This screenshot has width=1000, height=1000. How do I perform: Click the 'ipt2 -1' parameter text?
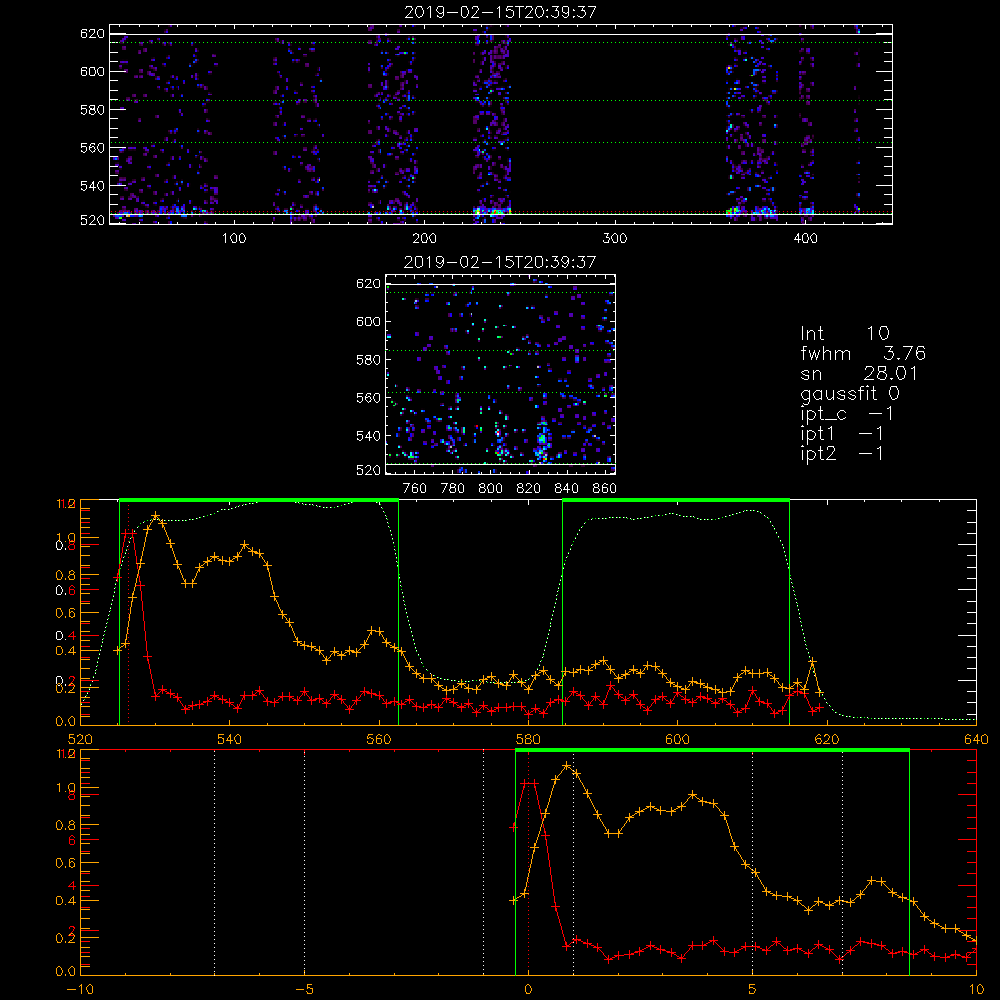[x=842, y=453]
